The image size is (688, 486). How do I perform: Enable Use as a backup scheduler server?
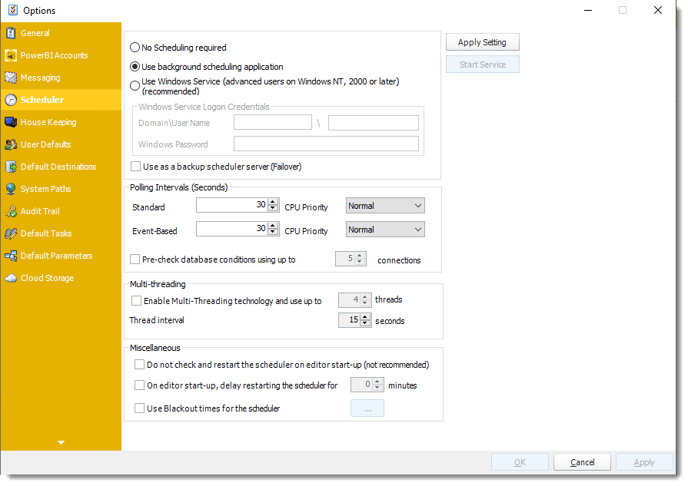point(136,167)
